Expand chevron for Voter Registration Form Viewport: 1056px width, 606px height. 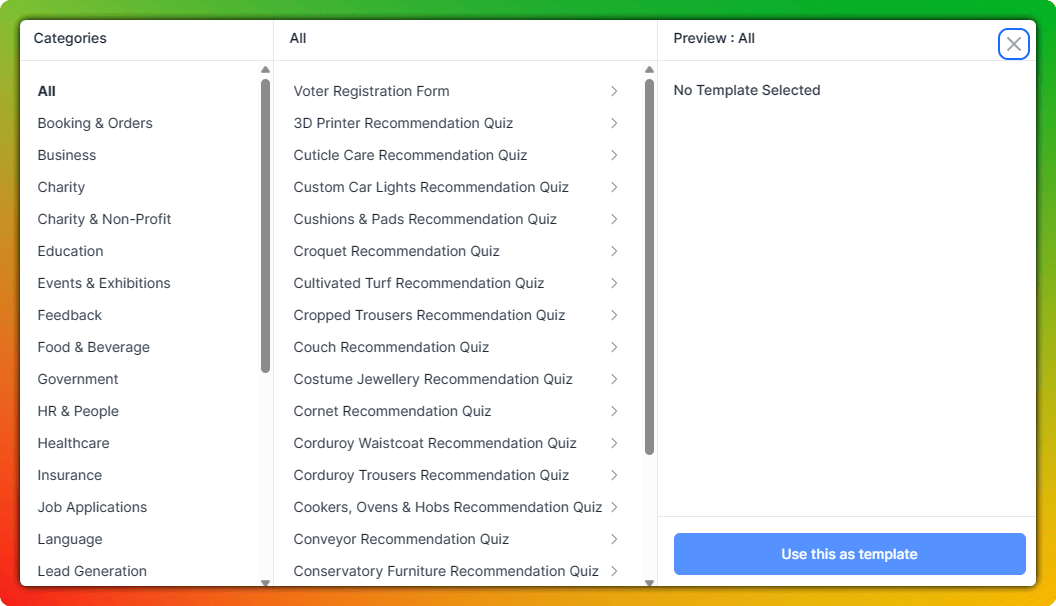click(614, 91)
